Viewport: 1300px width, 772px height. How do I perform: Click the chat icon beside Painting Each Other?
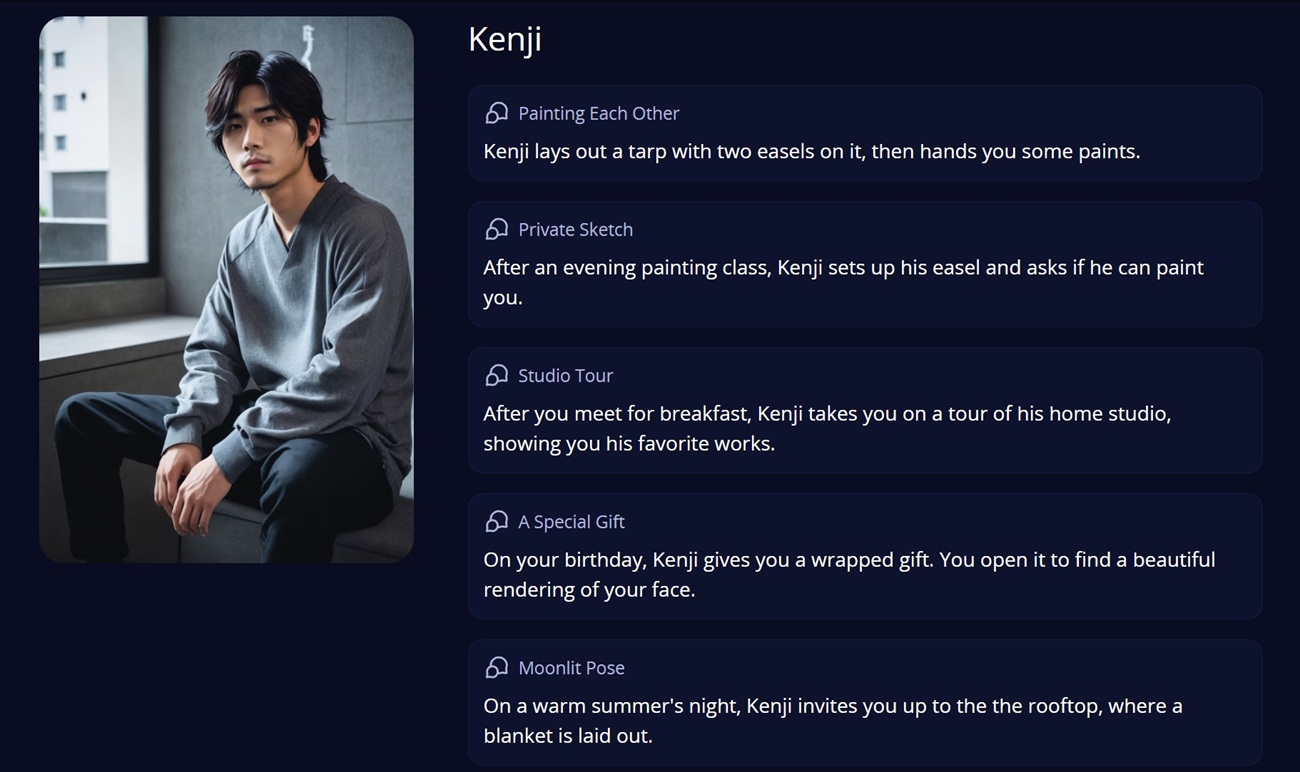pyautogui.click(x=496, y=113)
